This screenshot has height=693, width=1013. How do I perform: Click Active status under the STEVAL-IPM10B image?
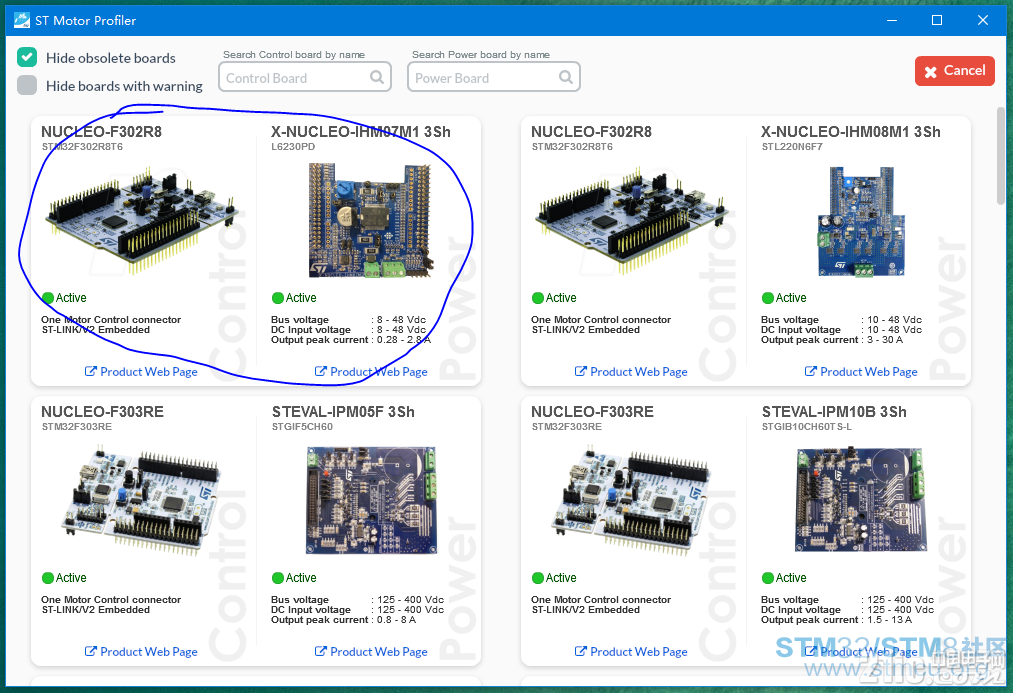point(784,578)
